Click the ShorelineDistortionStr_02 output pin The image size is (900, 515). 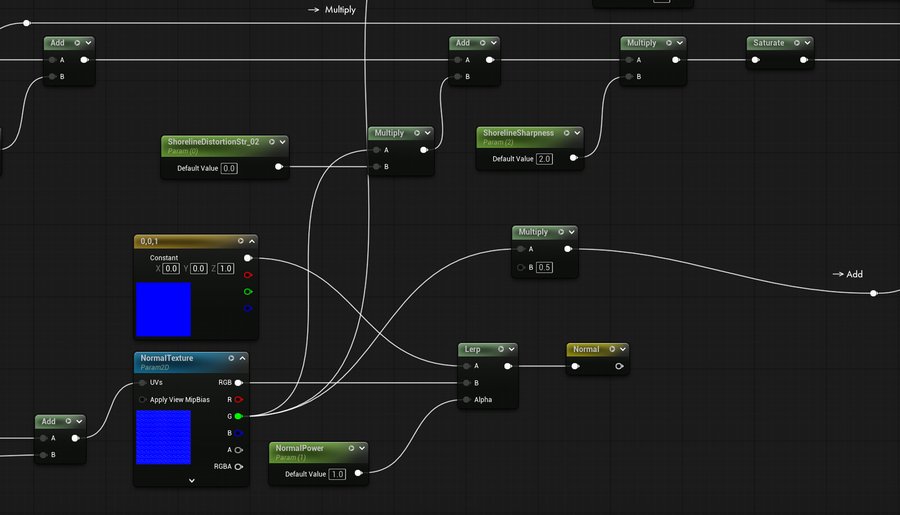coord(278,168)
